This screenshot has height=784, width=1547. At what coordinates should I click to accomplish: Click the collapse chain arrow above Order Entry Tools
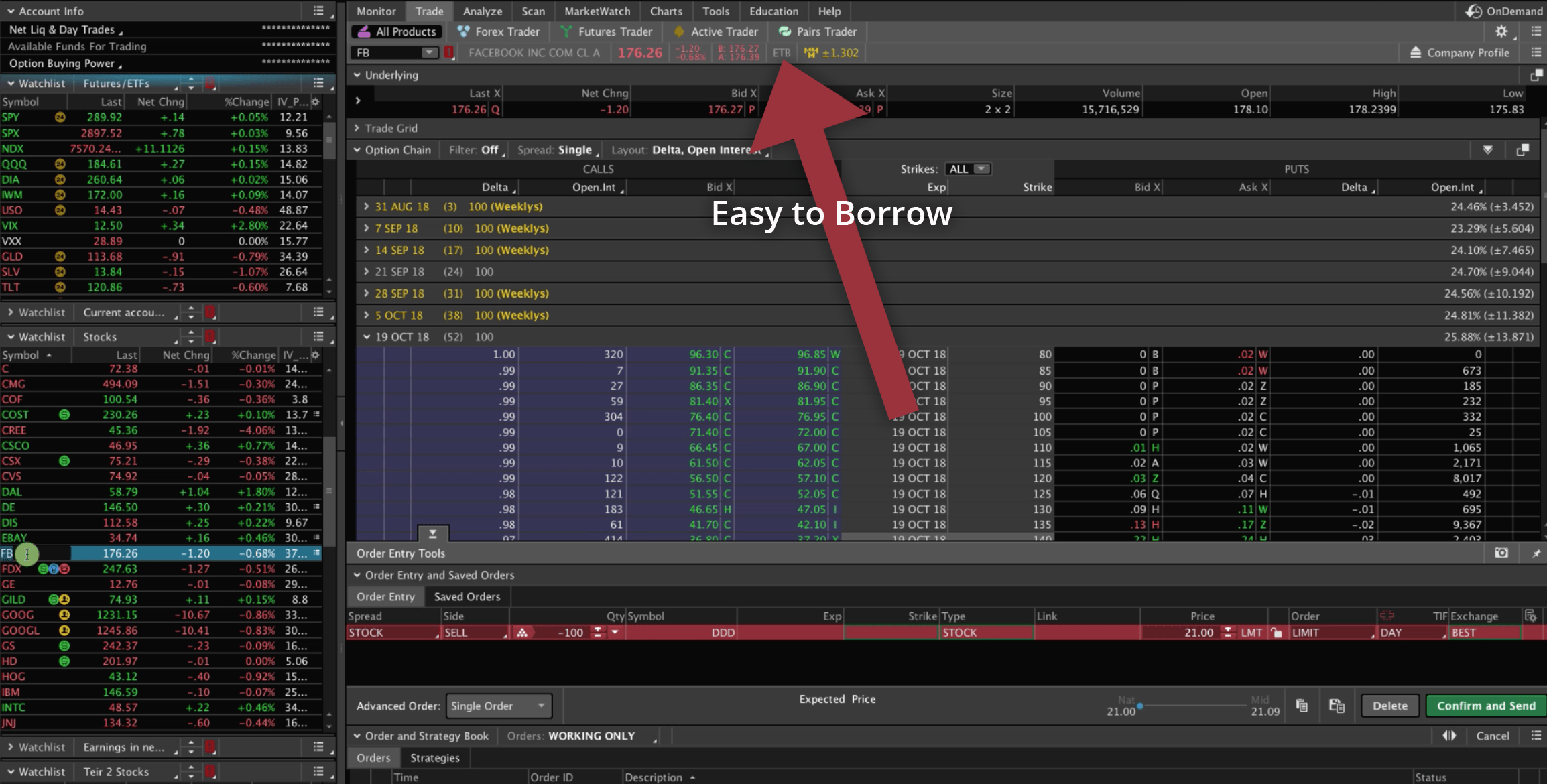(x=433, y=534)
